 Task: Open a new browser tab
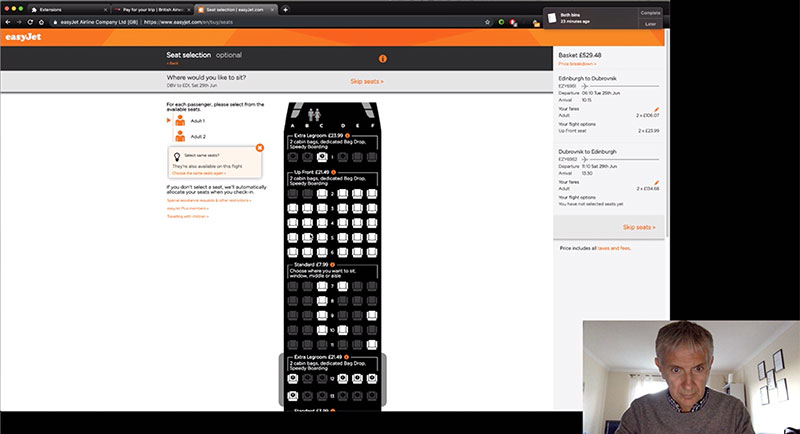coord(285,10)
